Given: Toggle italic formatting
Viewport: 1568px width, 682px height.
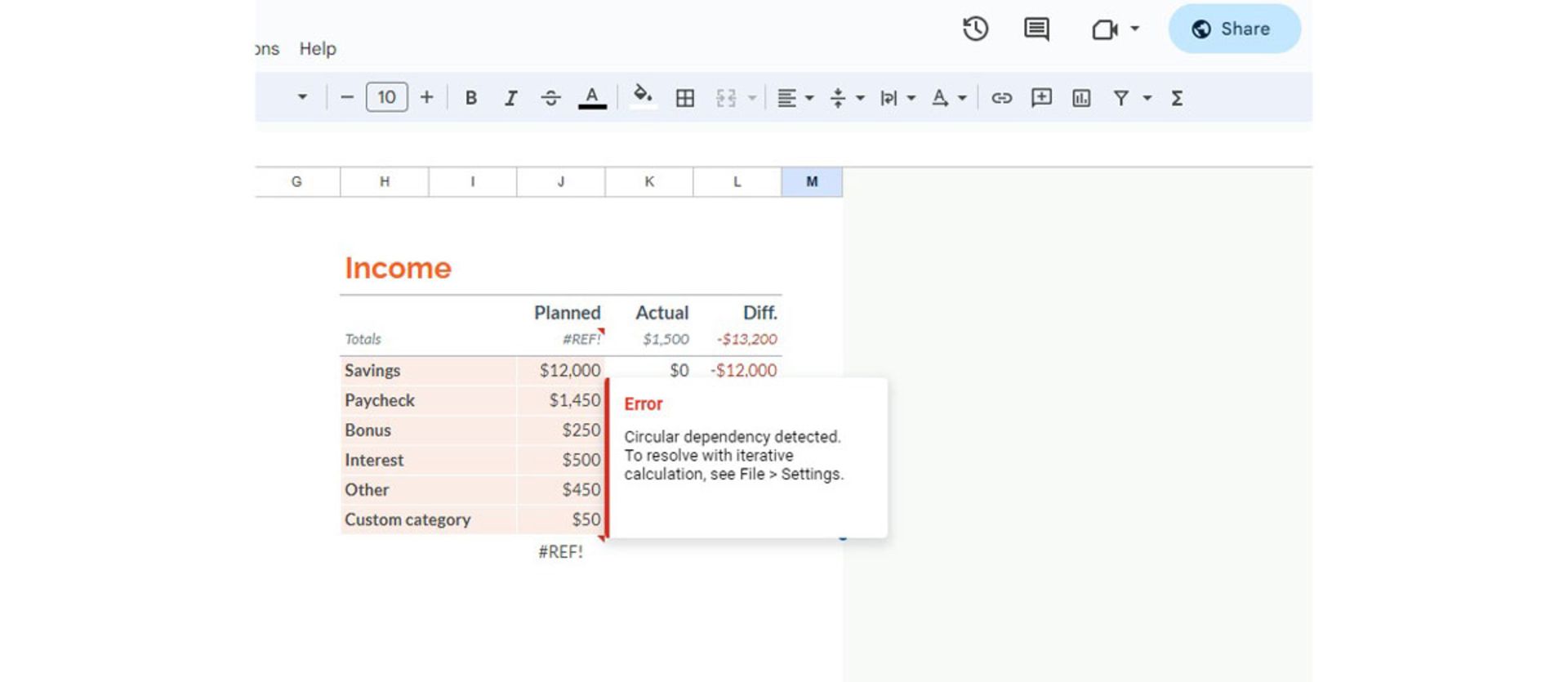Looking at the screenshot, I should coord(511,98).
